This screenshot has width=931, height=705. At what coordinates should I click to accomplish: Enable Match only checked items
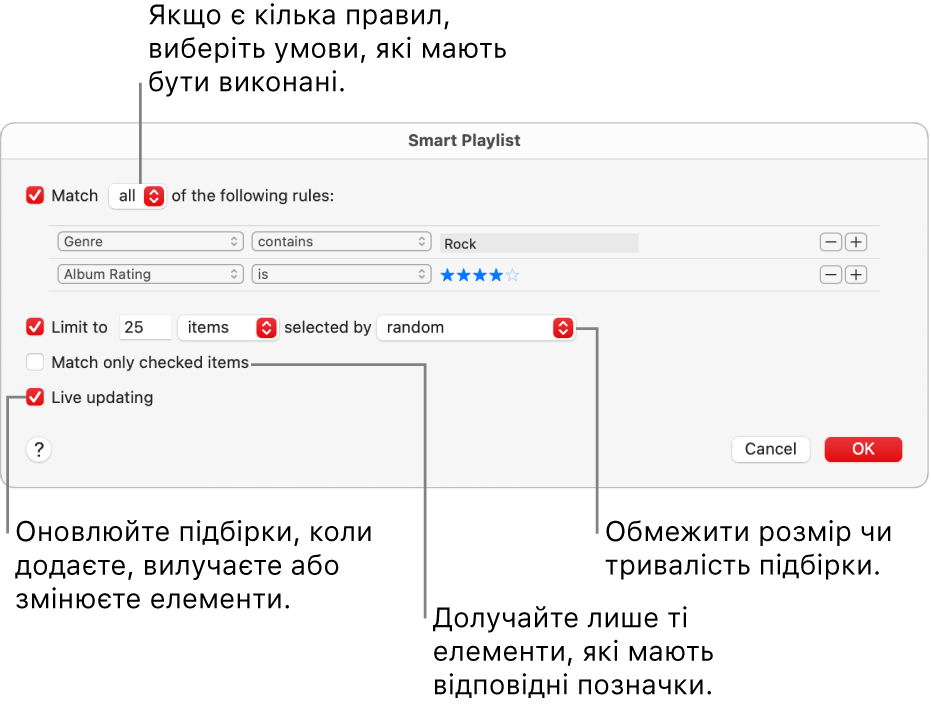[35, 362]
